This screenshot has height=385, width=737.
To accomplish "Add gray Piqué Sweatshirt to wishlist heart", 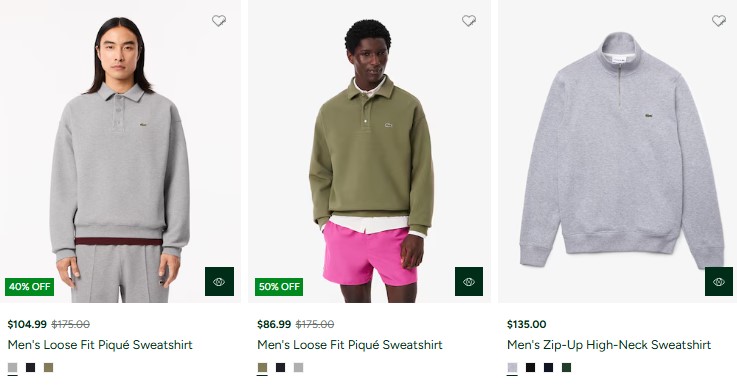I will (219, 21).
